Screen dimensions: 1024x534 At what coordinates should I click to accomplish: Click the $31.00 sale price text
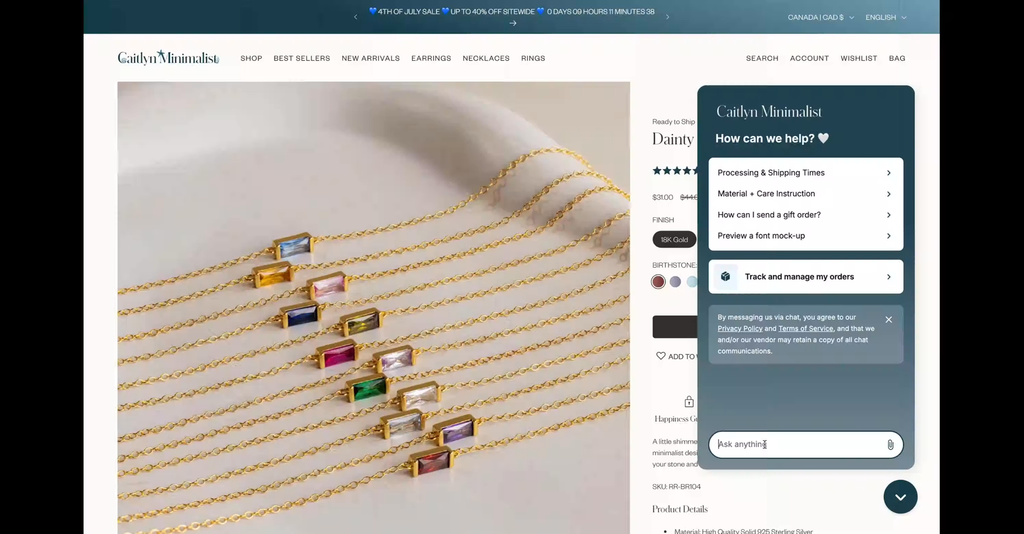point(662,197)
